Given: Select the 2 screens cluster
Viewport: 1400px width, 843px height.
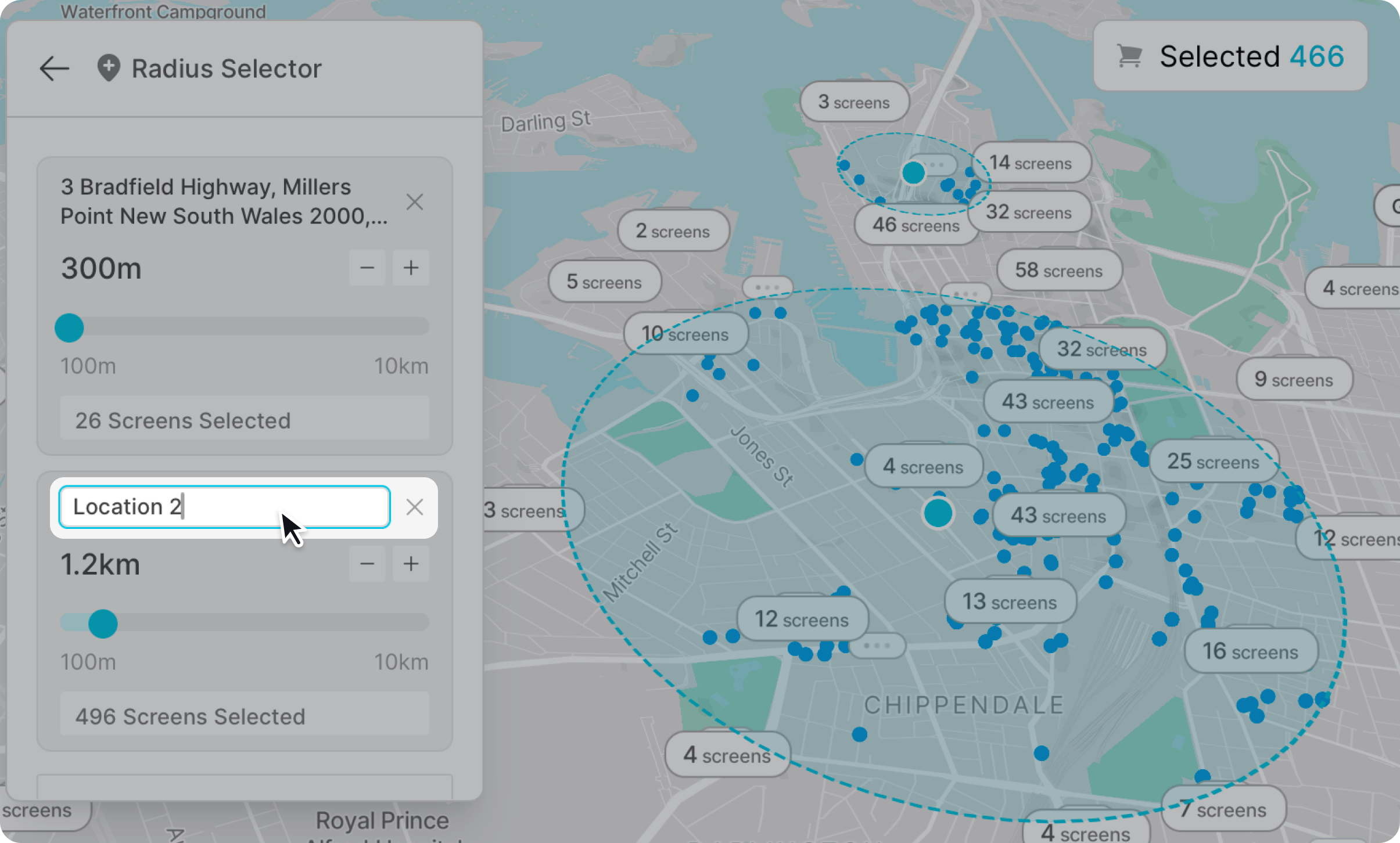Looking at the screenshot, I should click(x=673, y=230).
